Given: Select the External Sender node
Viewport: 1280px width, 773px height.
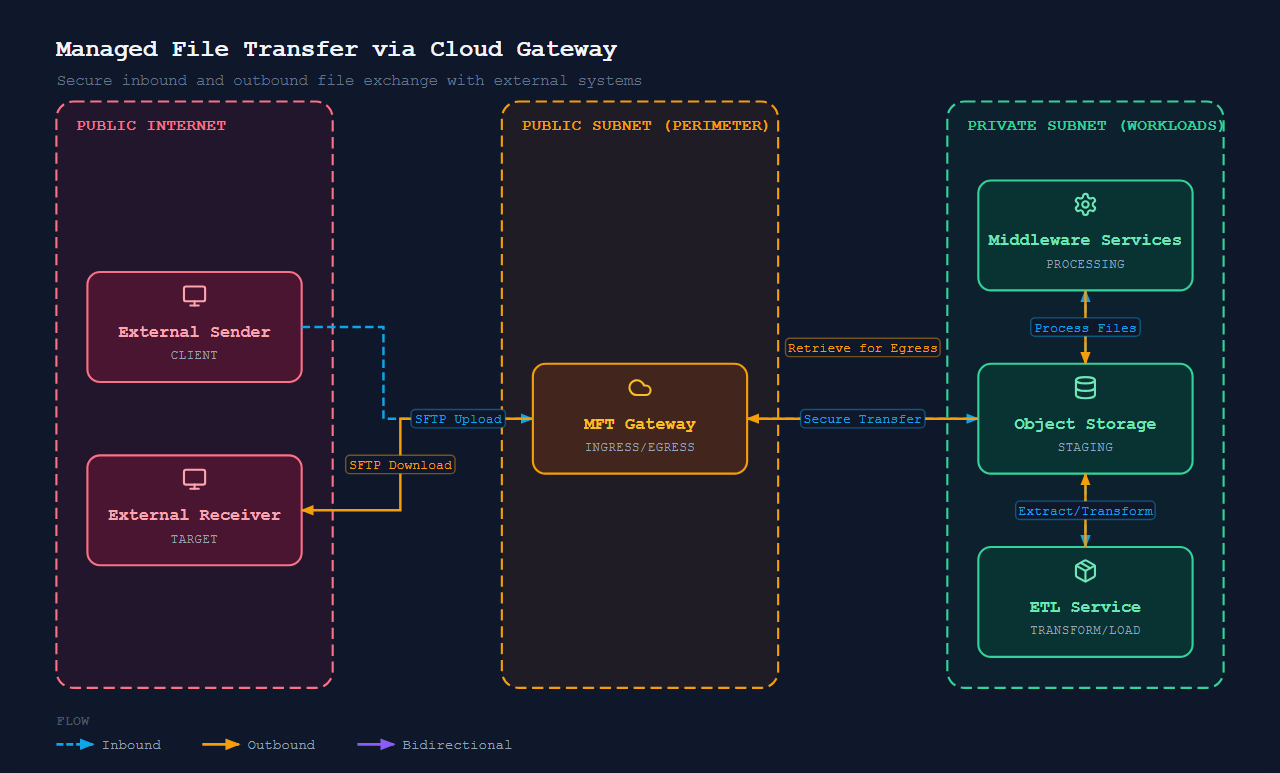Looking at the screenshot, I should (194, 327).
